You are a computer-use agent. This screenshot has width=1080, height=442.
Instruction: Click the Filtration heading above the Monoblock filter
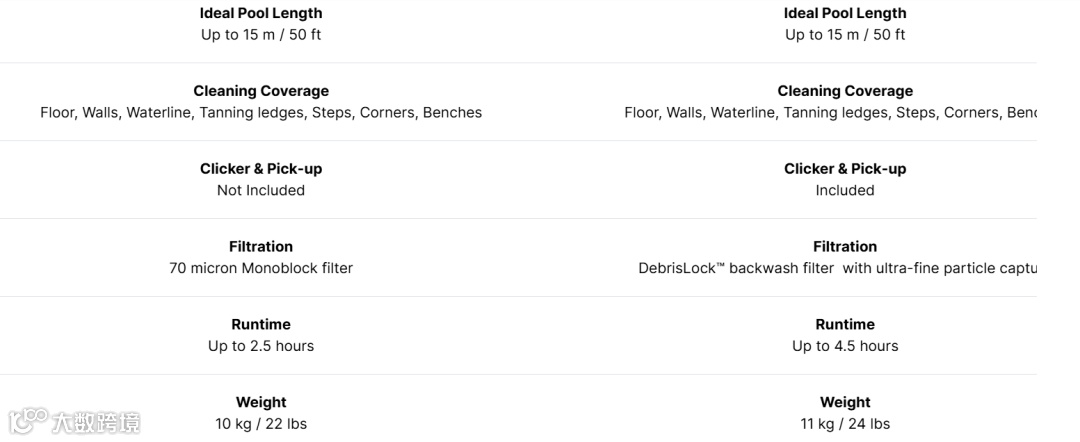tap(261, 246)
